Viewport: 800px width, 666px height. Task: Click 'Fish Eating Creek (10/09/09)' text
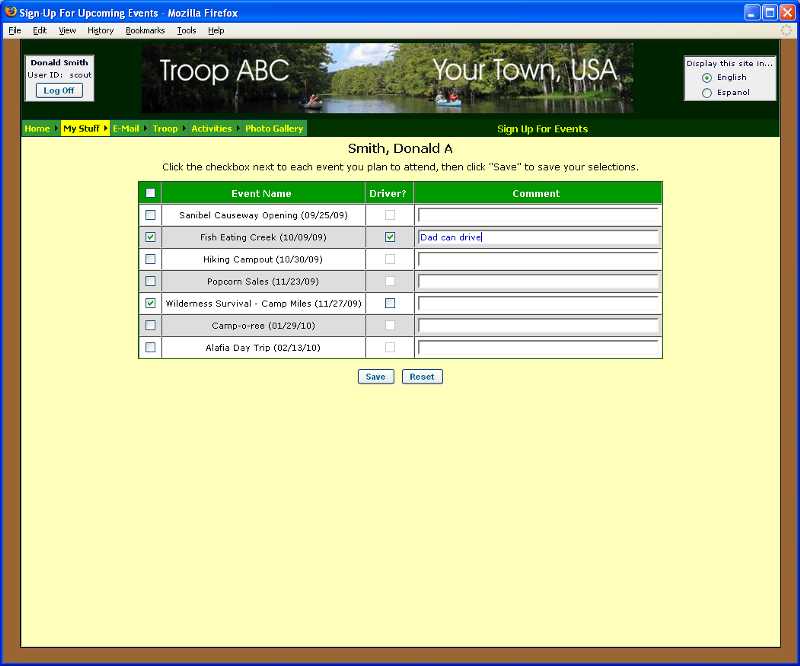[x=263, y=237]
